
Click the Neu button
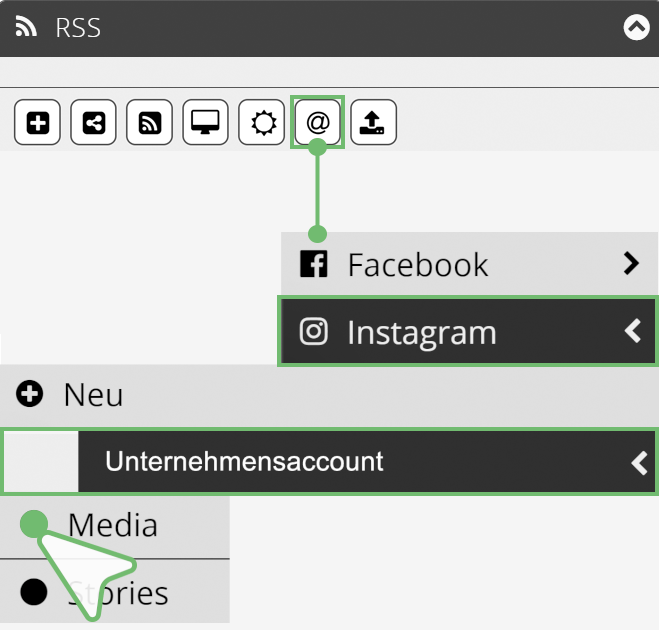(x=93, y=395)
